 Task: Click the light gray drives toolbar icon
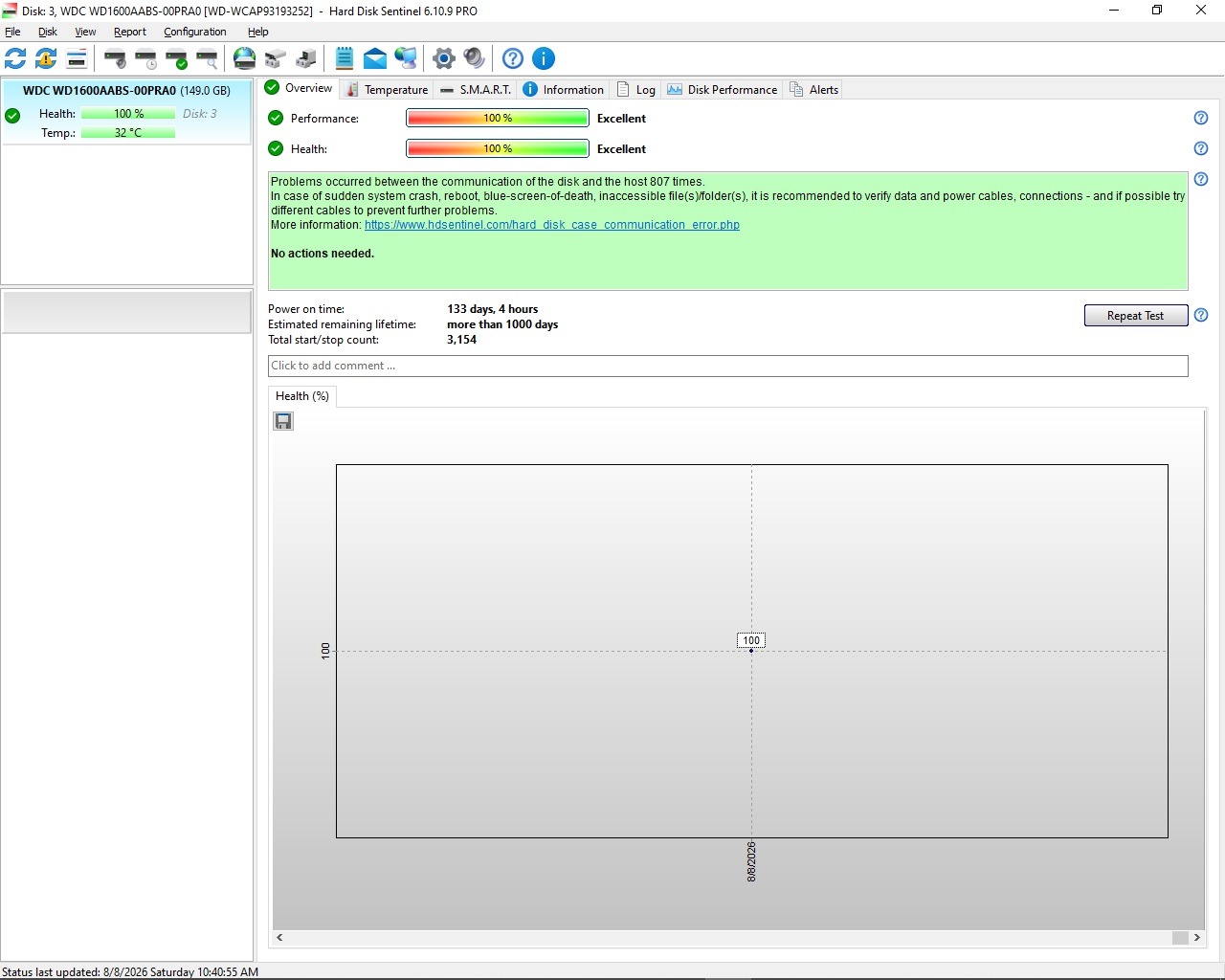[276, 58]
